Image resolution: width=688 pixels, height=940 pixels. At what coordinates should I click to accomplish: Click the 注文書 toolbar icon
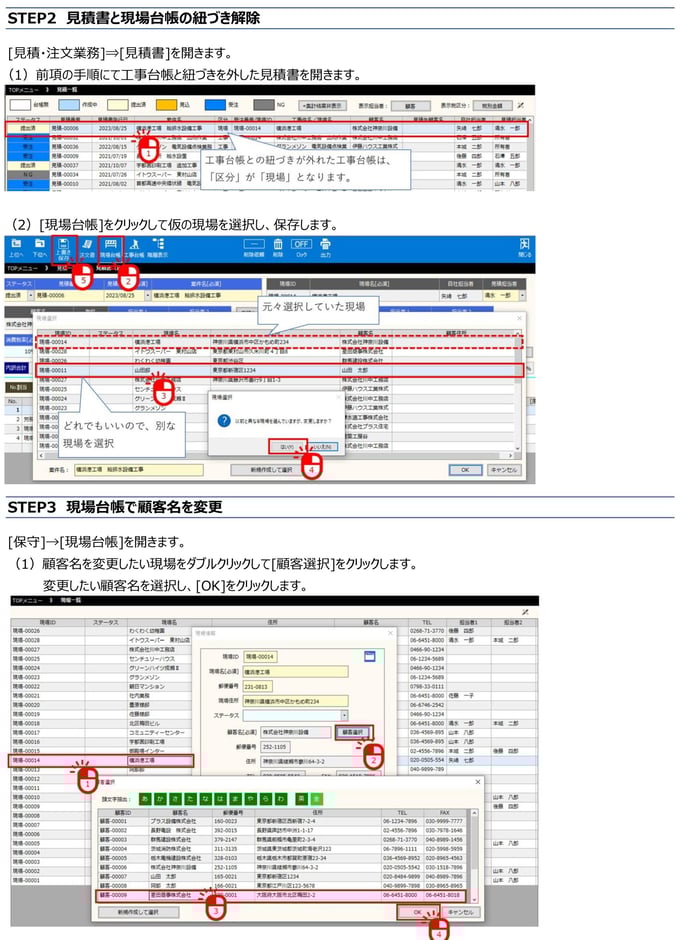click(x=87, y=248)
